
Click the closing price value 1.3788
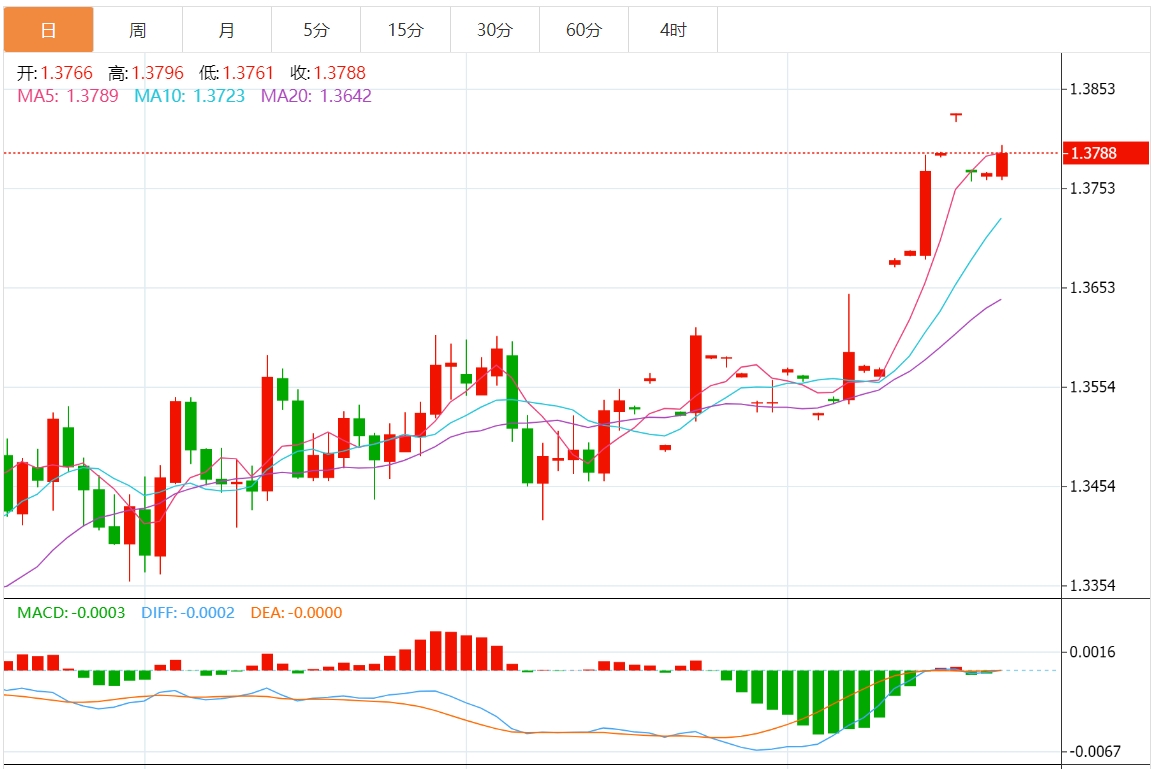click(339, 73)
